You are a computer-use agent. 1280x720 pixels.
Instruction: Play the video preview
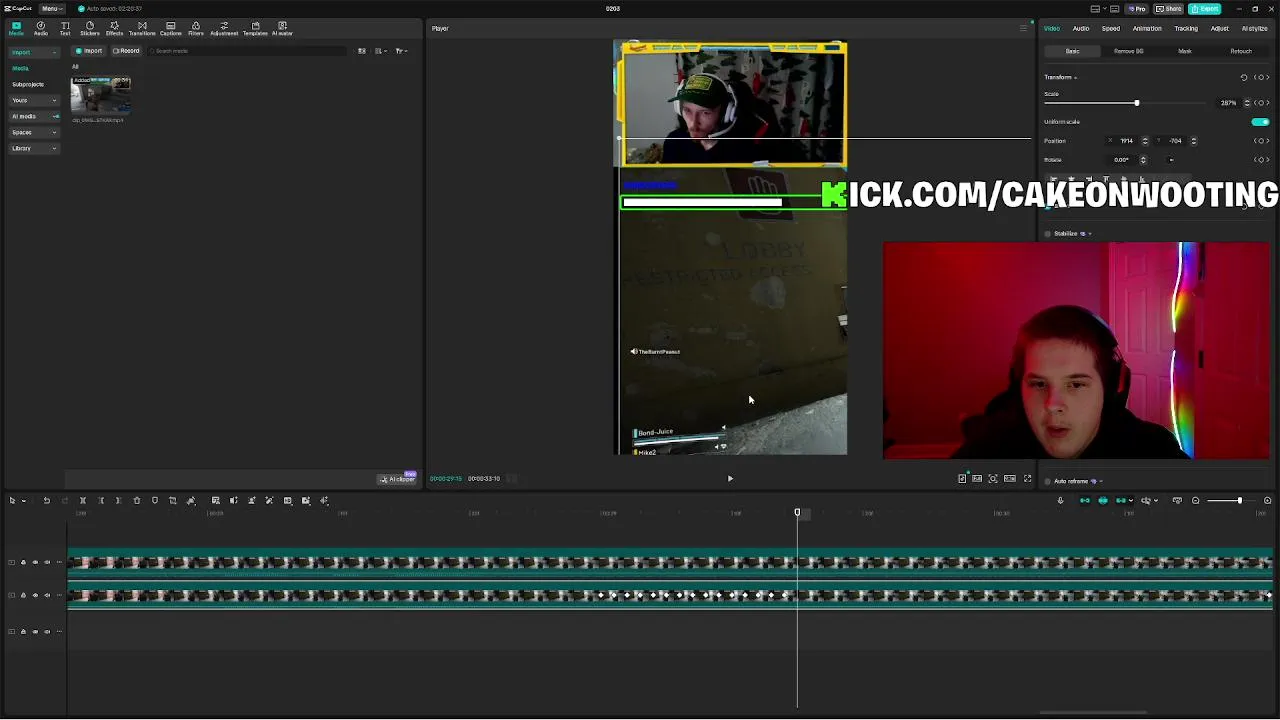730,478
